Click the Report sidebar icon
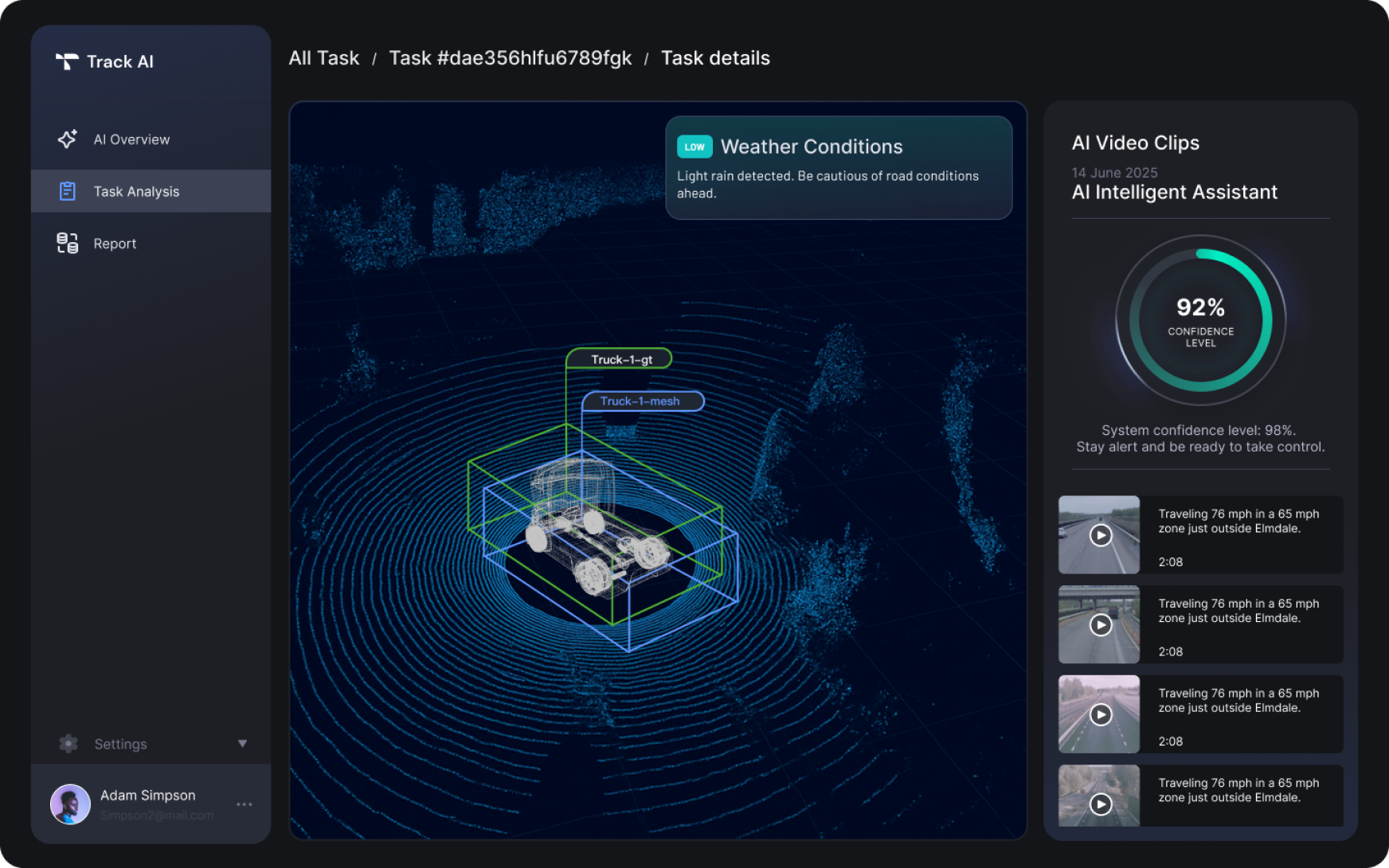 coord(68,243)
